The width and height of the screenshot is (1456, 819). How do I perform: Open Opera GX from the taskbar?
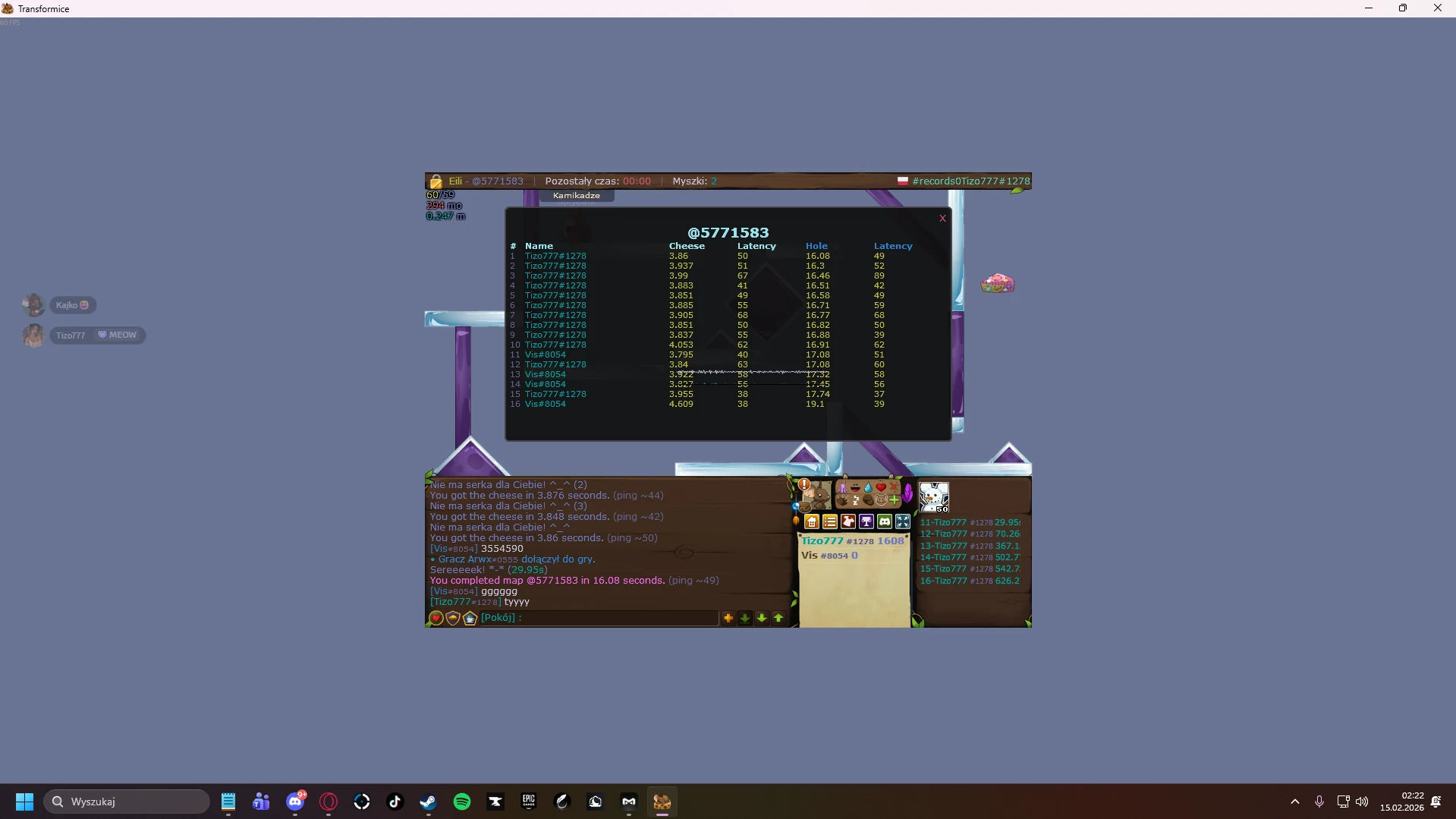click(x=329, y=802)
